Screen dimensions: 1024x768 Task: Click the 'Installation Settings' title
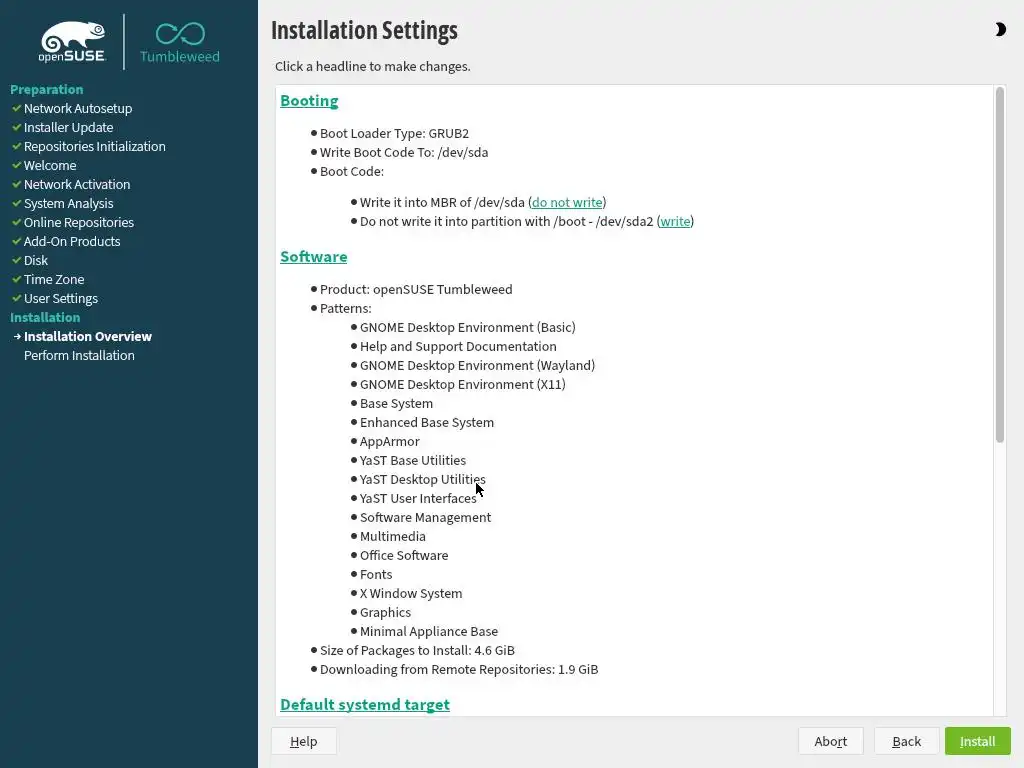coord(364,31)
